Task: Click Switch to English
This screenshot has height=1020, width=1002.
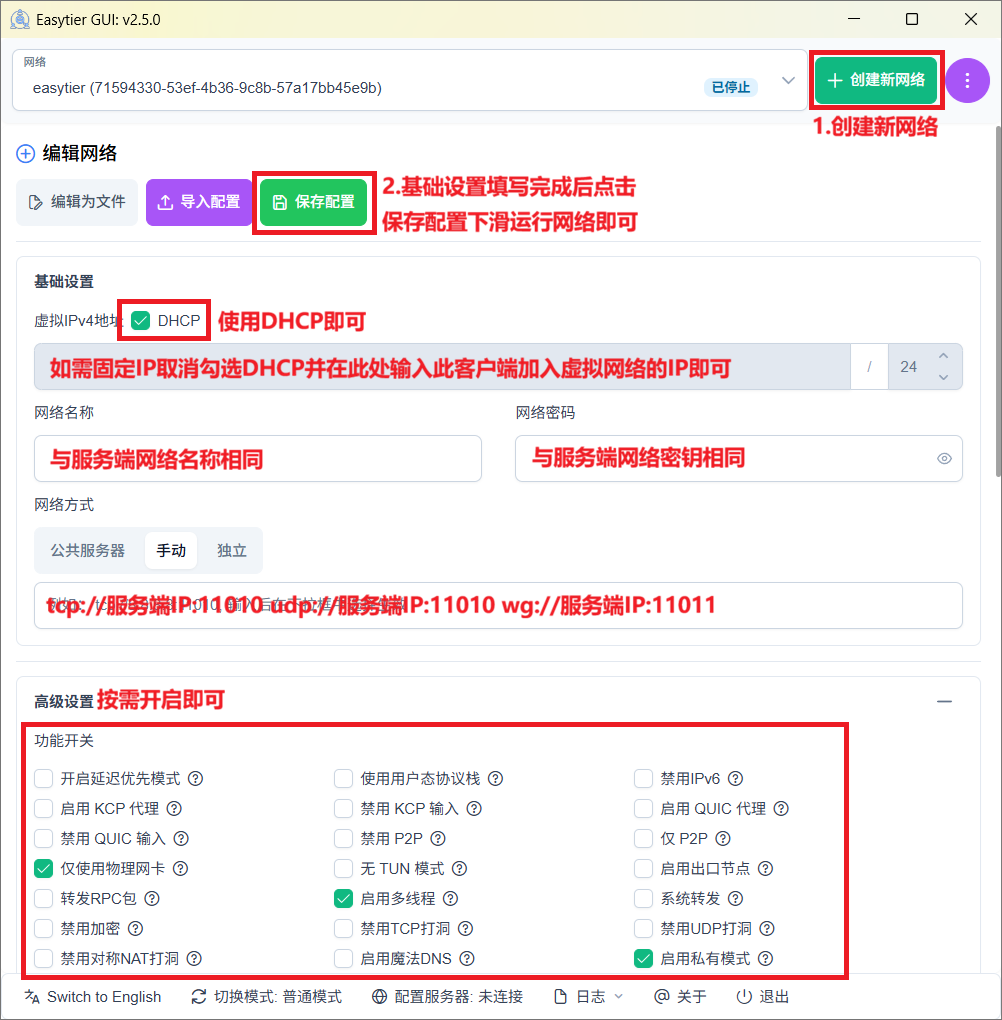Action: [92, 997]
